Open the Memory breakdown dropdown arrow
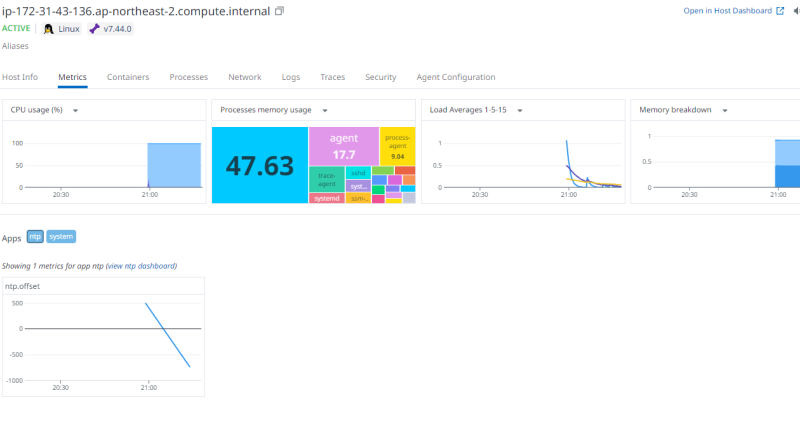 (724, 110)
